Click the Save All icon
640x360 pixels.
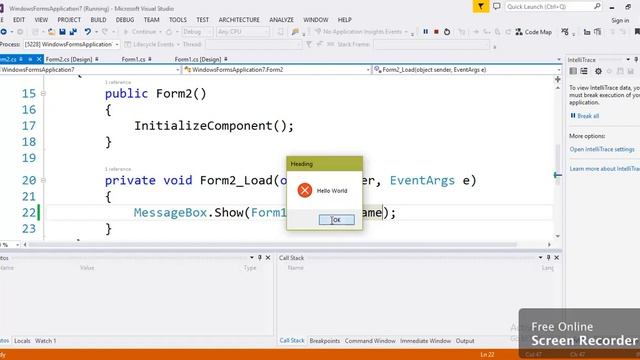tap(73, 32)
